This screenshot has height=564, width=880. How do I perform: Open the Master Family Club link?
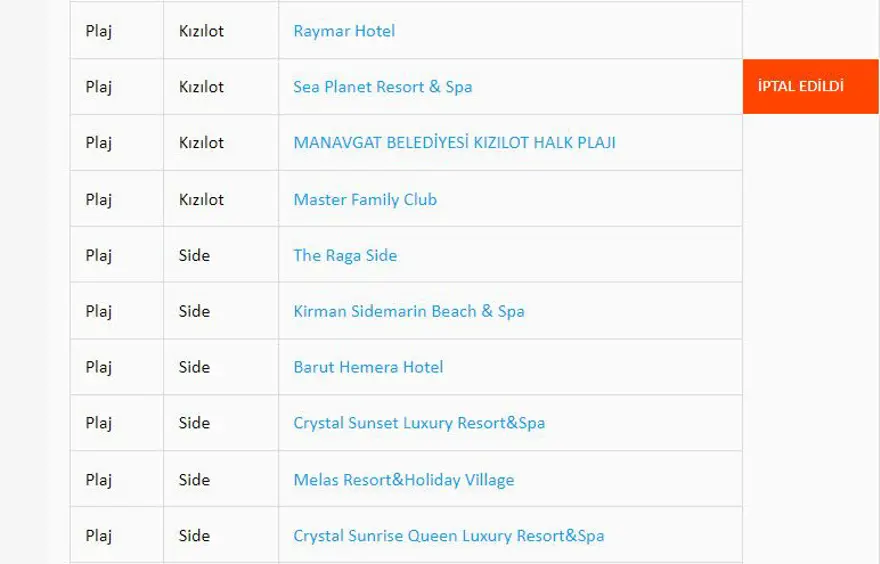[365, 199]
